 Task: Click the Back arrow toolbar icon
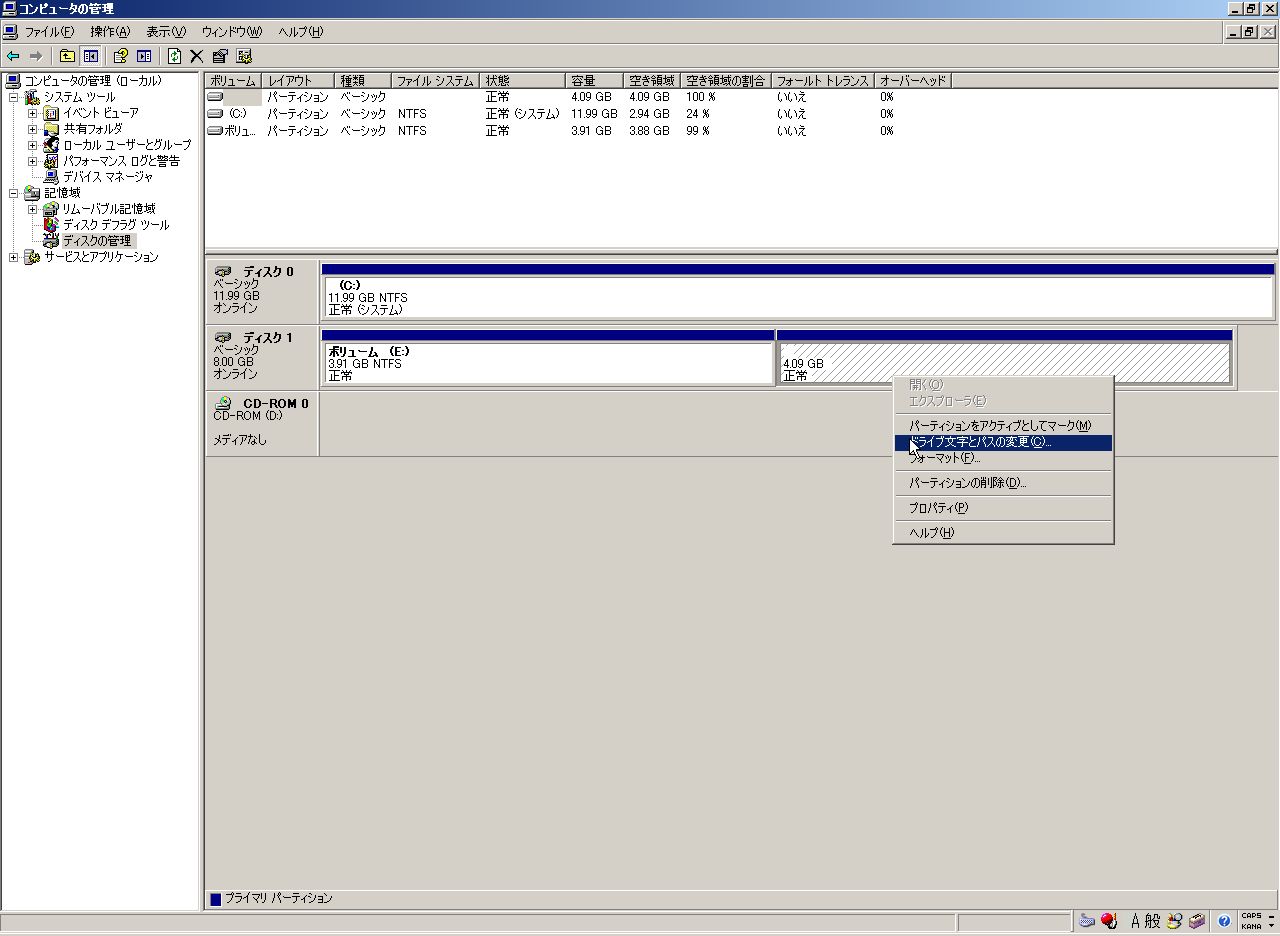click(x=13, y=56)
